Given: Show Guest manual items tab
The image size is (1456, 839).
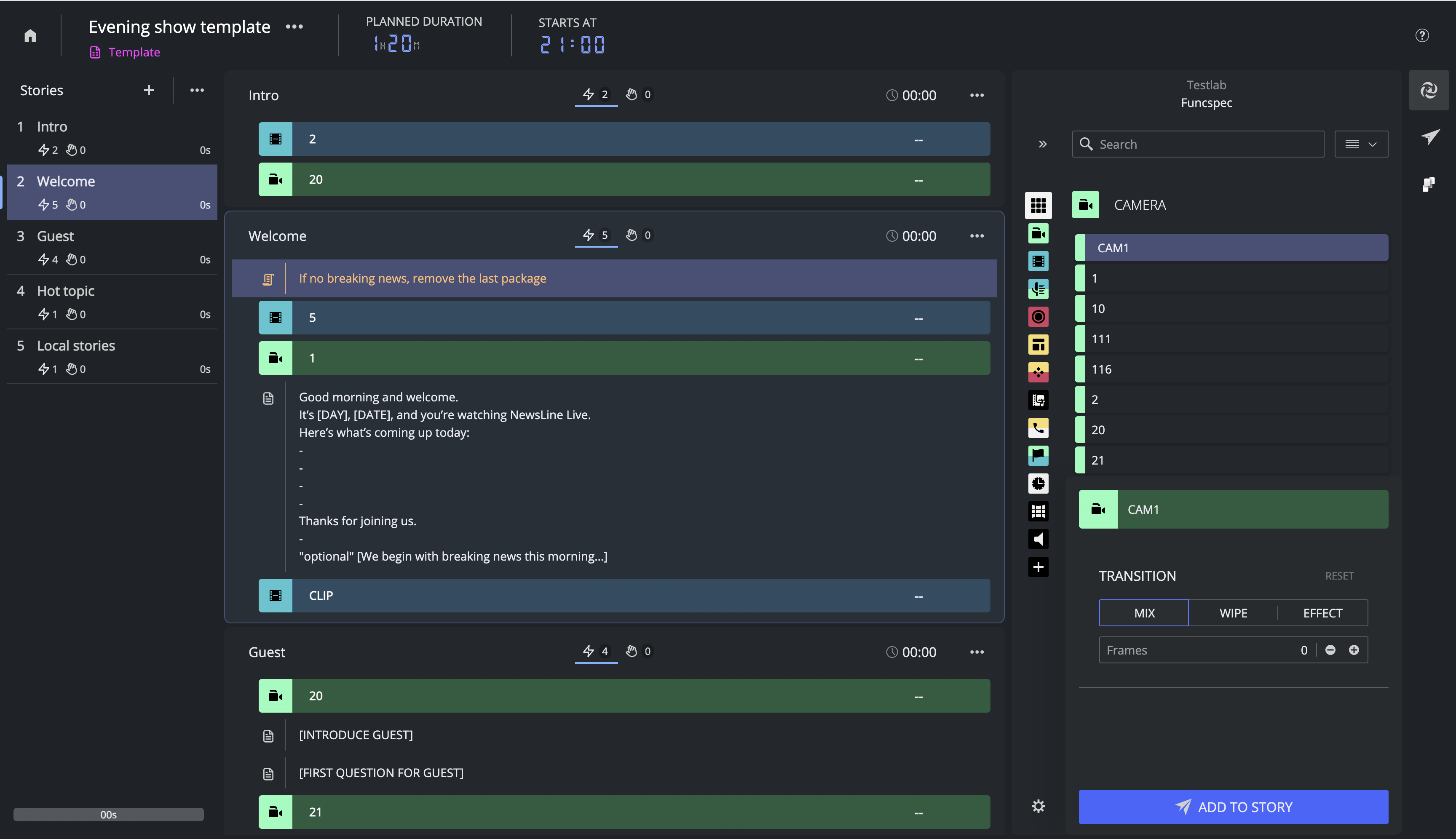Looking at the screenshot, I should tap(639, 651).
